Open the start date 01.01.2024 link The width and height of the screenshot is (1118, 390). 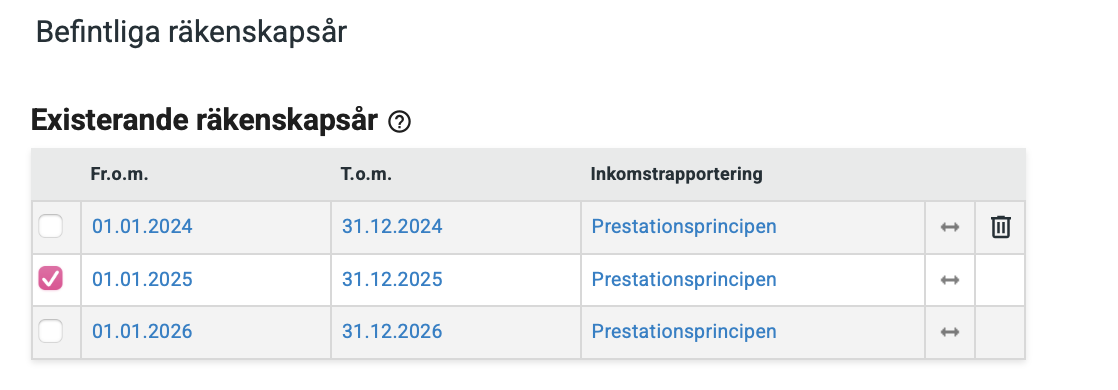click(x=142, y=227)
